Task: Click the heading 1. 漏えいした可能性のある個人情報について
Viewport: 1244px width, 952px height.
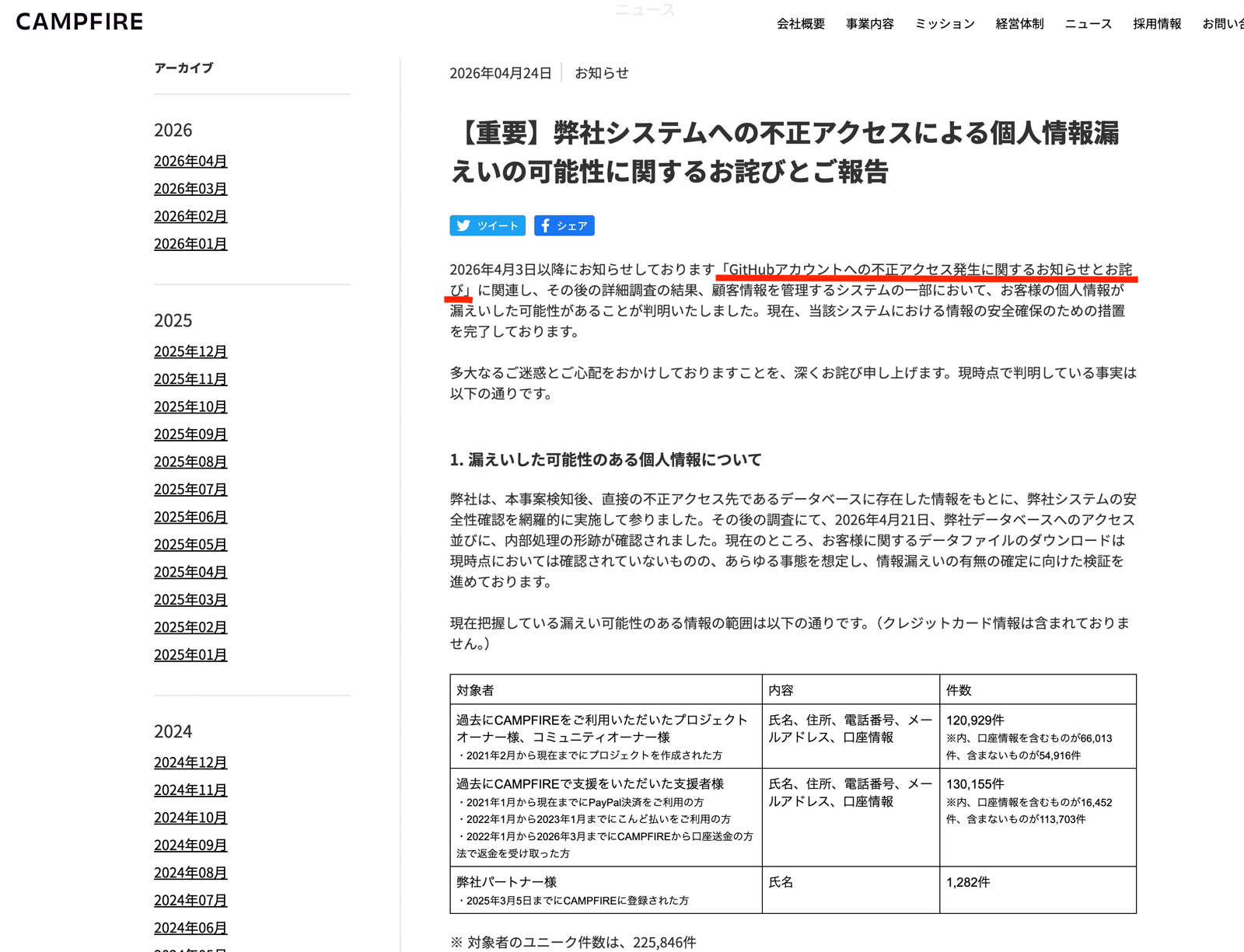Action: click(x=606, y=460)
